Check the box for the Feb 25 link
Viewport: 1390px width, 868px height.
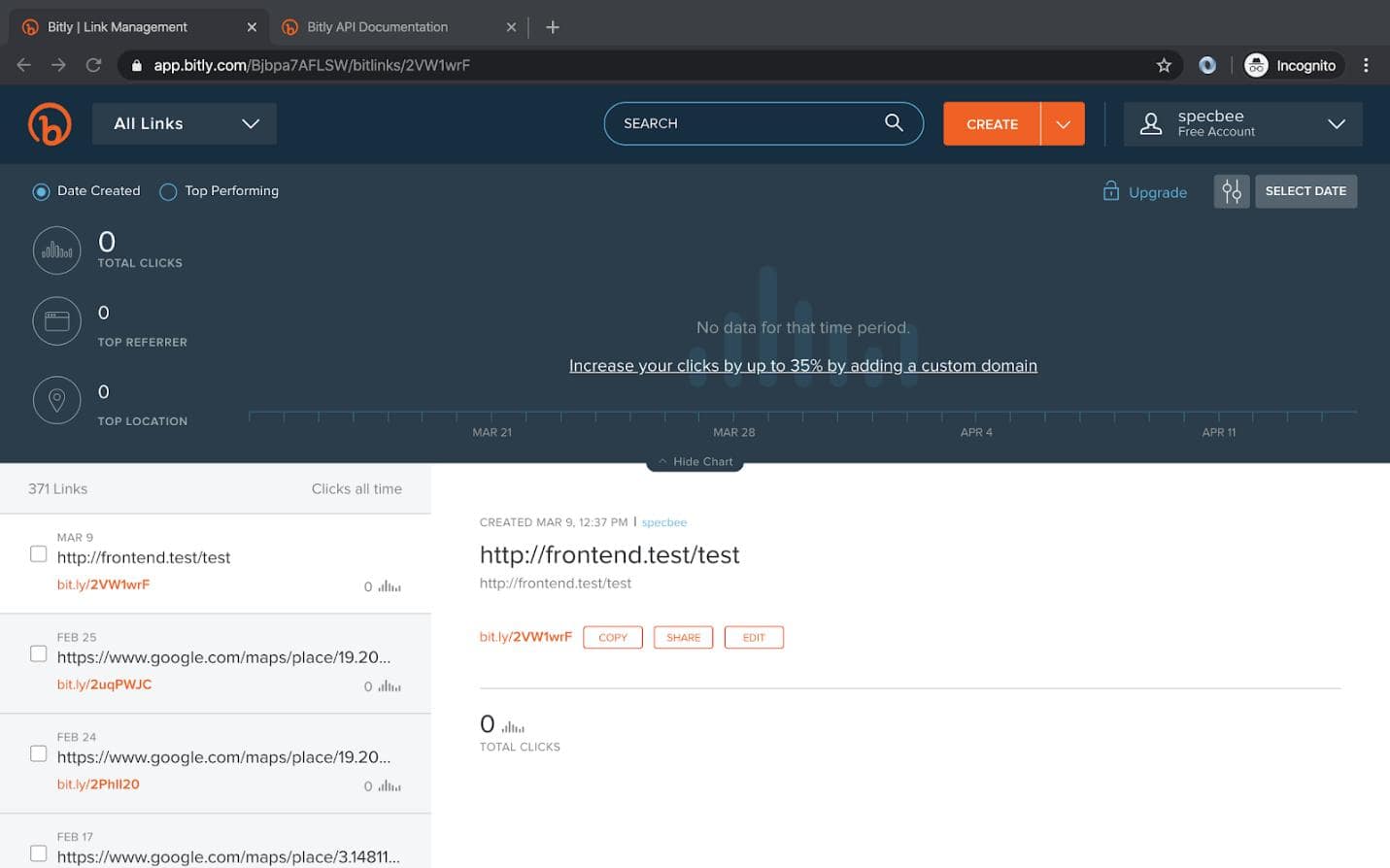(39, 653)
